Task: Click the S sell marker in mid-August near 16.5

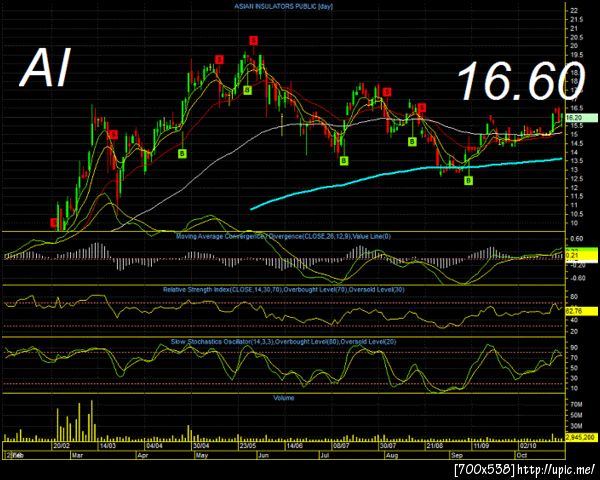Action: click(x=421, y=107)
